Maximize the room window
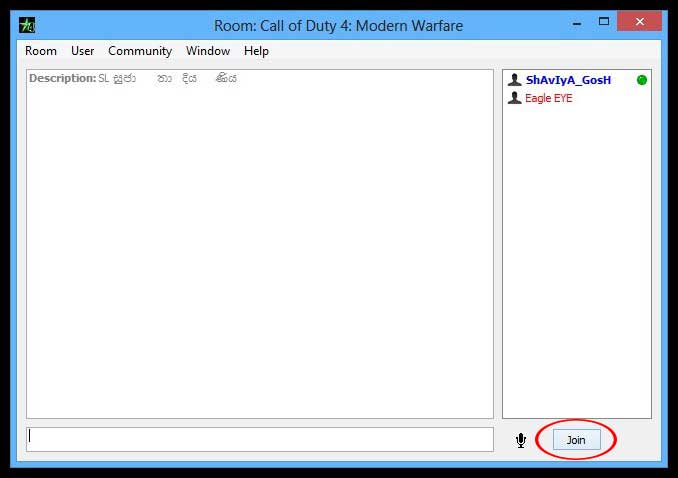 tap(604, 22)
